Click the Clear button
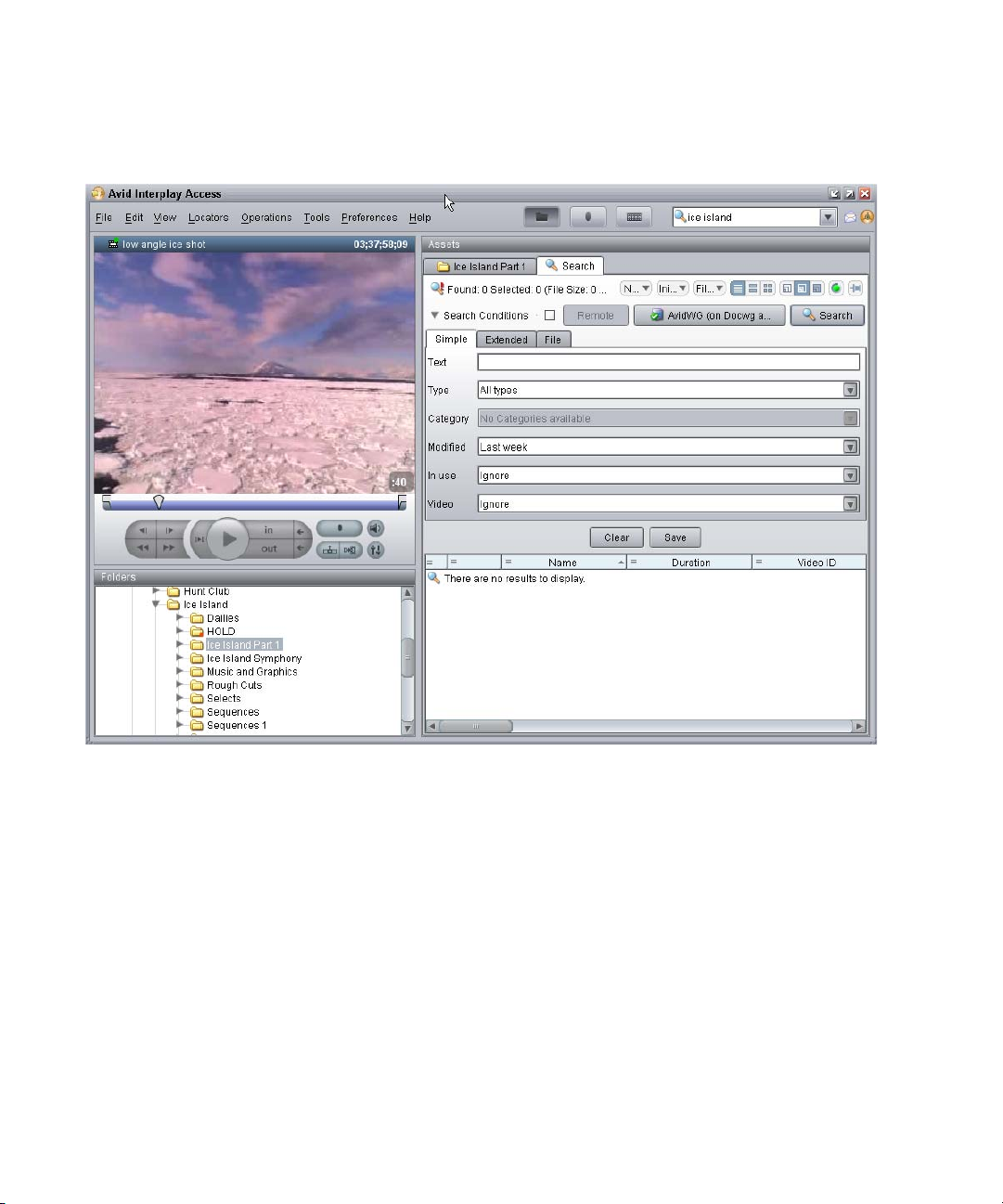Screen dimensions: 1003x1204 click(617, 537)
